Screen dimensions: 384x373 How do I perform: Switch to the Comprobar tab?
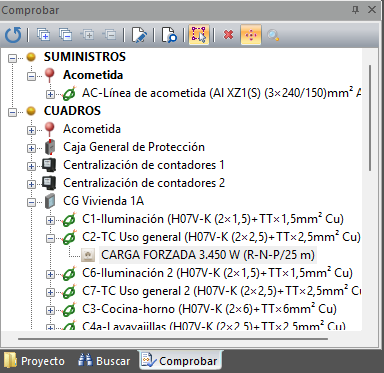[x=179, y=361]
